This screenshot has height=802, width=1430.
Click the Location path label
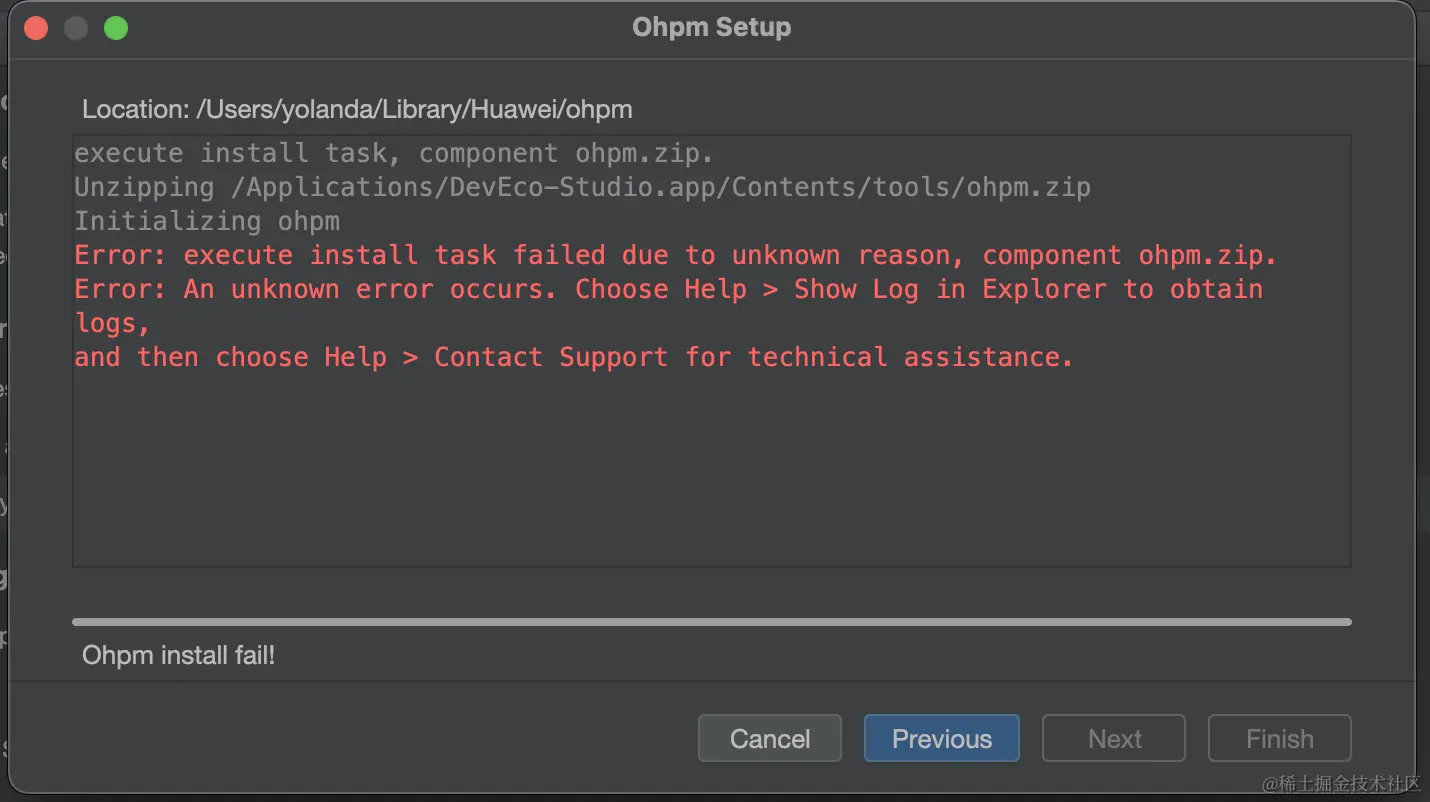coord(357,109)
